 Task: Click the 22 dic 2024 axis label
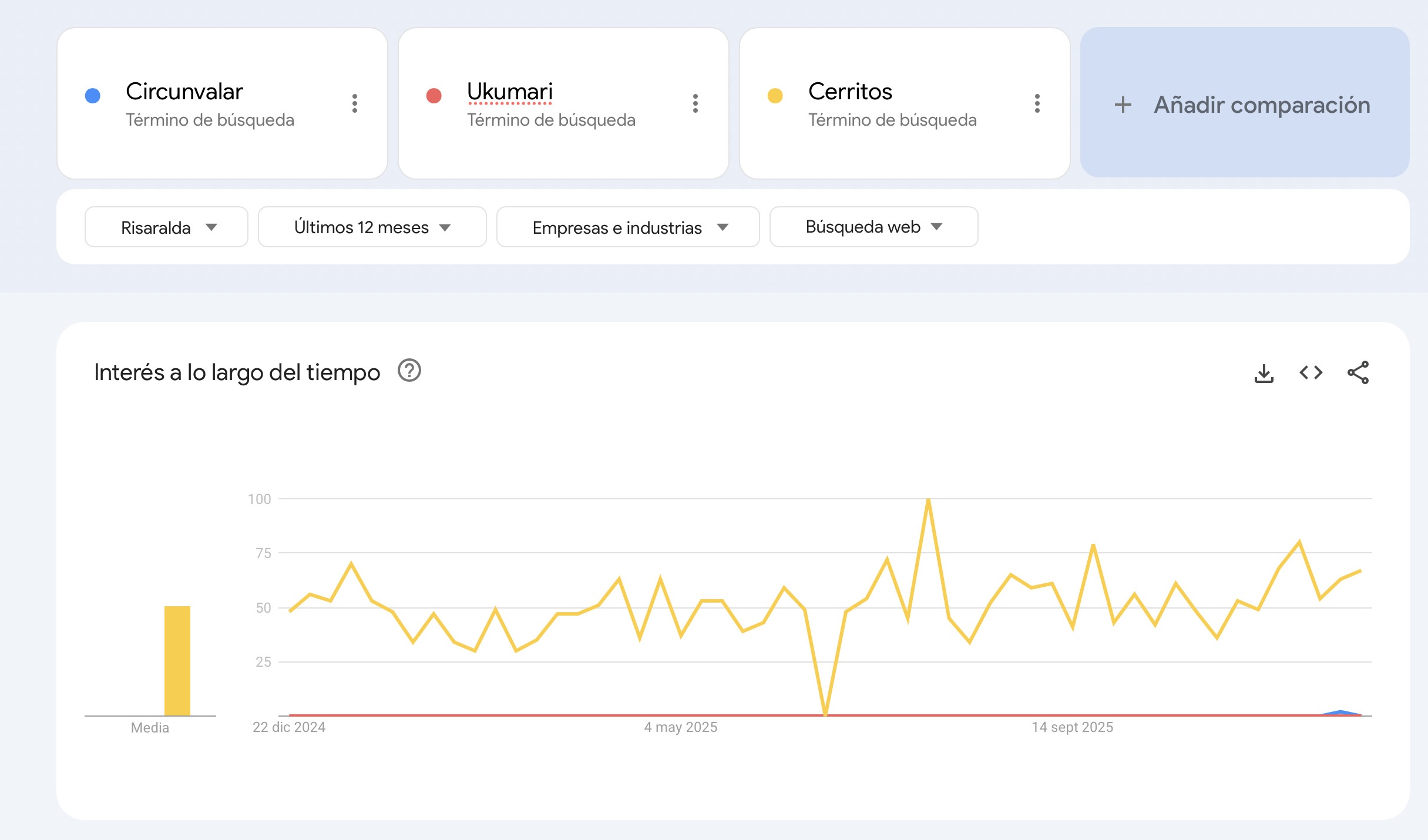[289, 727]
